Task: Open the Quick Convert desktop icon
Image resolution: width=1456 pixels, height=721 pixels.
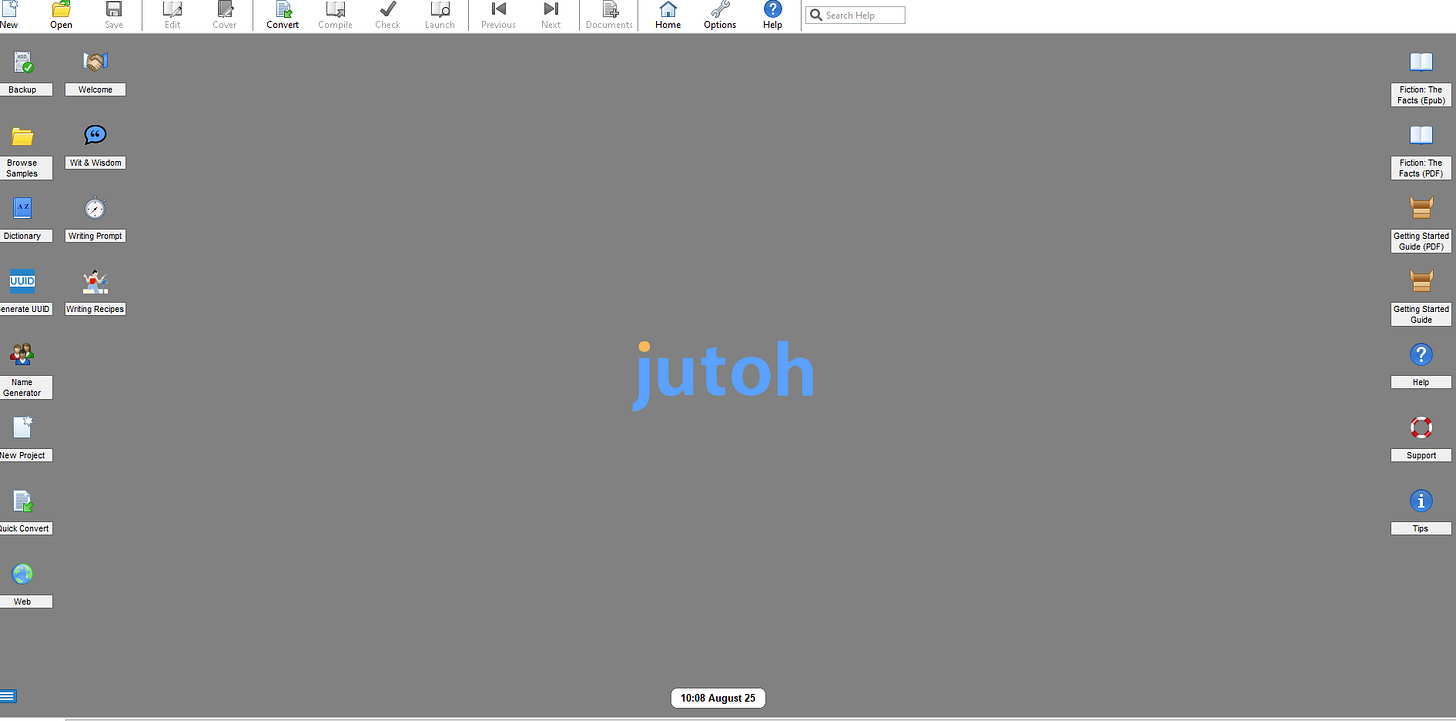Action: point(22,501)
